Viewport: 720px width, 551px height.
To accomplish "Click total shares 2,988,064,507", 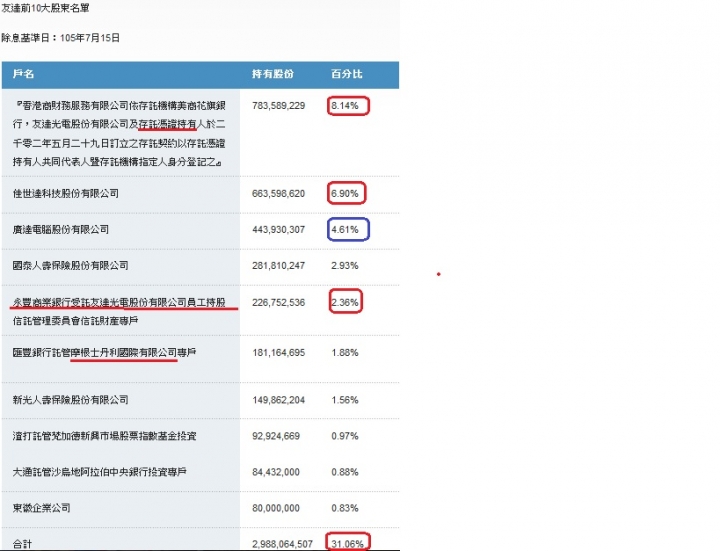I will tap(282, 544).
